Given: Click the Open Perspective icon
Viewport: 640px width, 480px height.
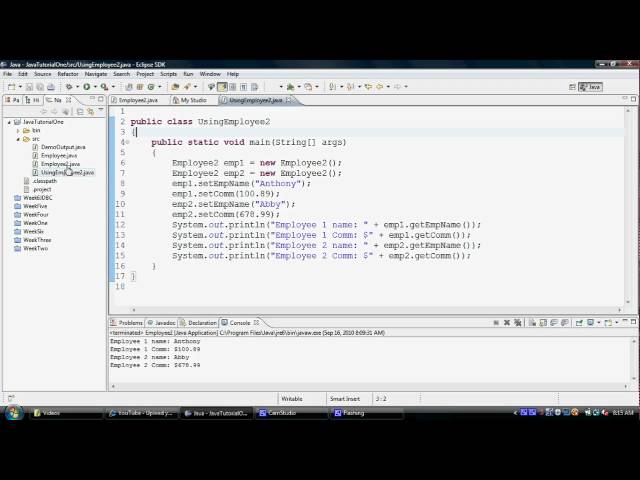Looking at the screenshot, I should (x=572, y=87).
